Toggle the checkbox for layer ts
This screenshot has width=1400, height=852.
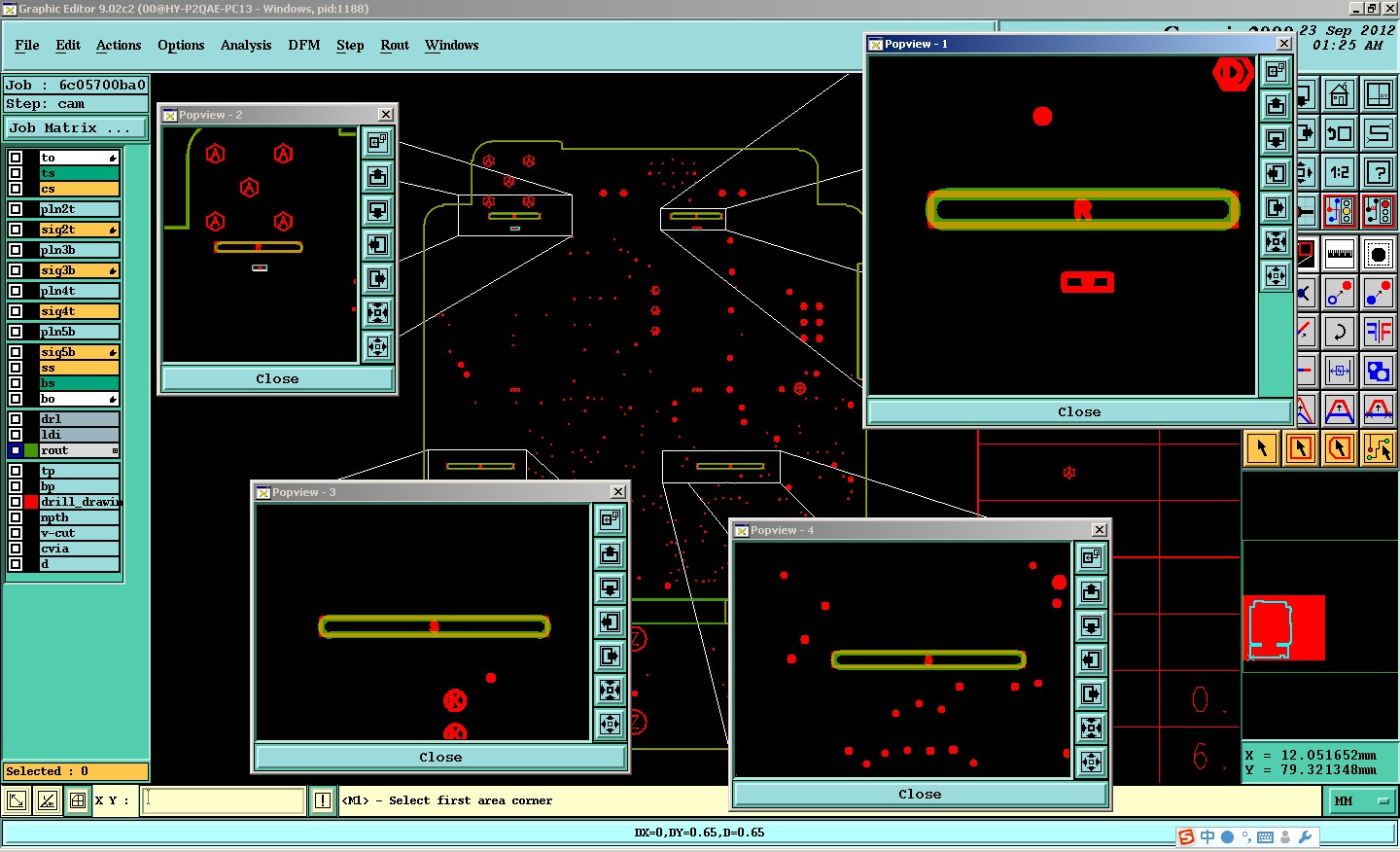[x=16, y=173]
